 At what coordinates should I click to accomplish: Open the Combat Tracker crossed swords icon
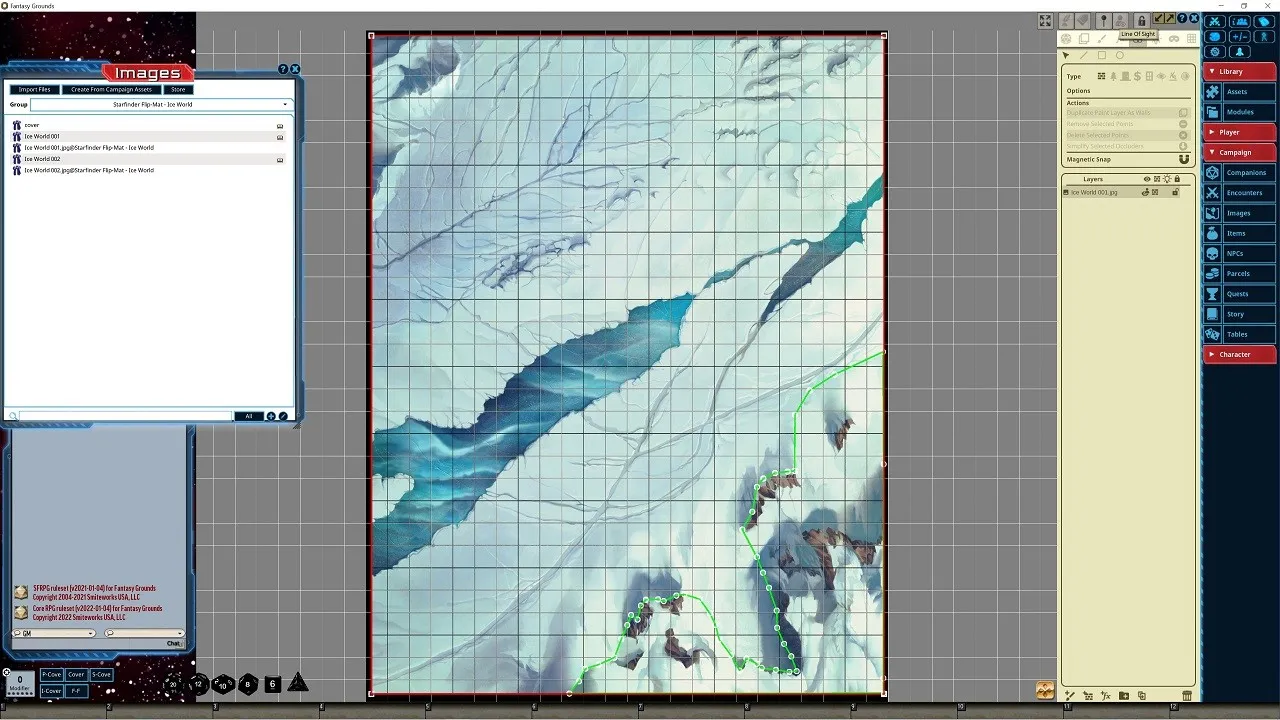point(1215,21)
